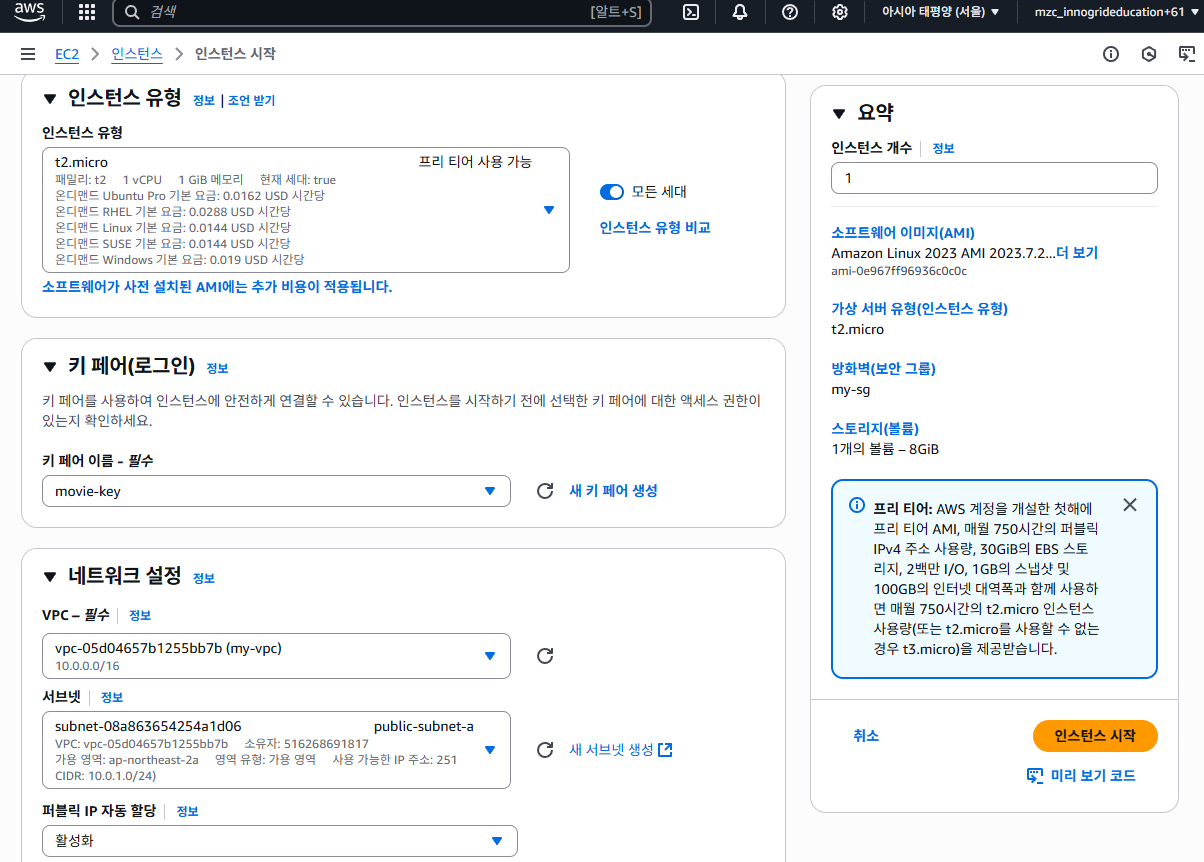The image size is (1204, 862).
Task: Click 더 보기 link after AMI name
Action: pos(1077,253)
